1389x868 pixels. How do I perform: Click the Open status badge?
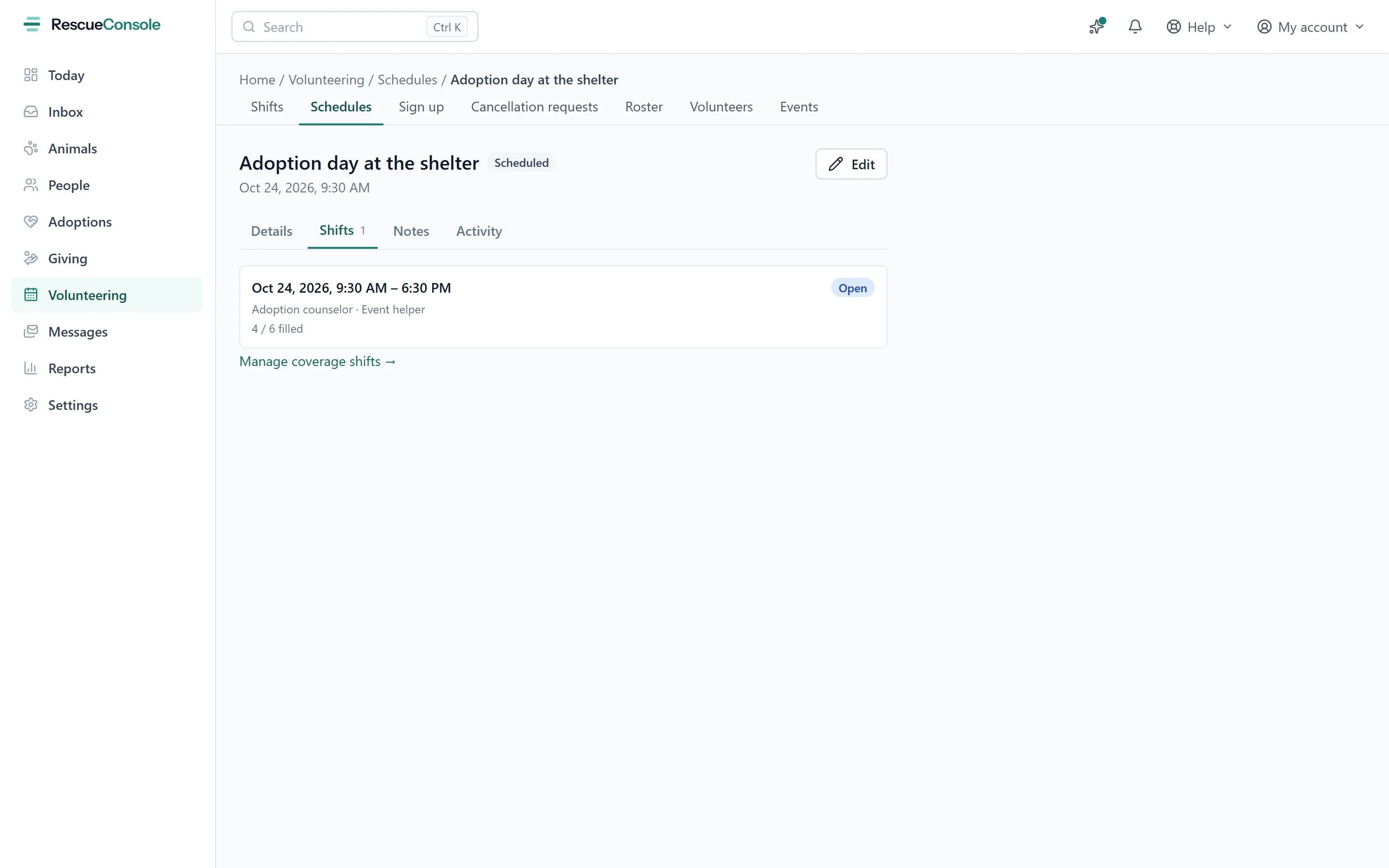[852, 288]
